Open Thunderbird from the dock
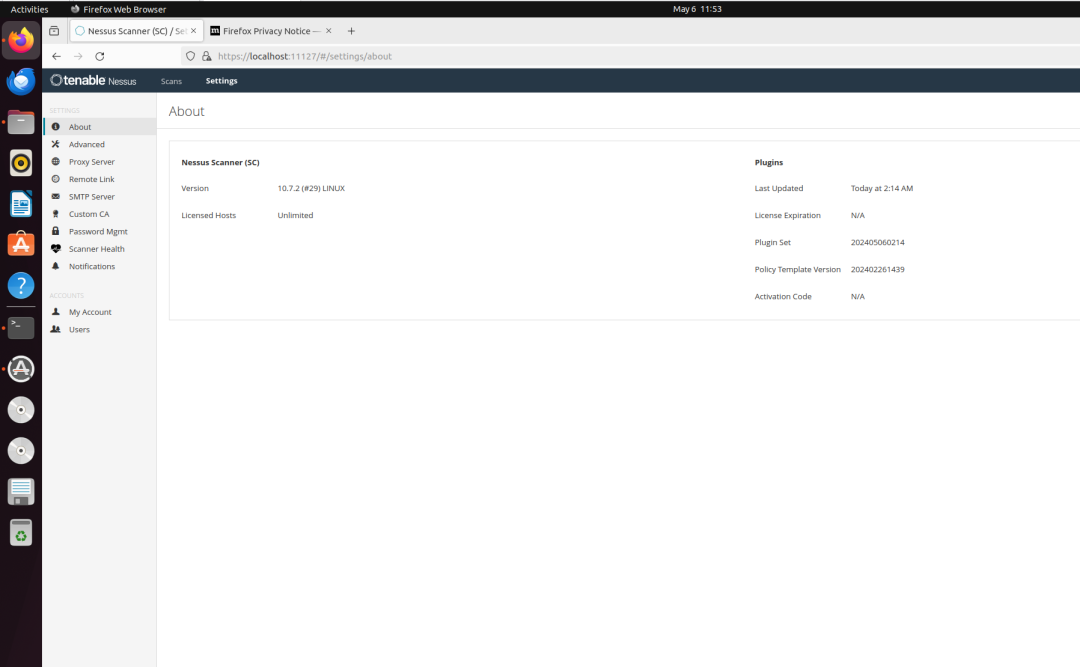1080x667 pixels. [21, 81]
